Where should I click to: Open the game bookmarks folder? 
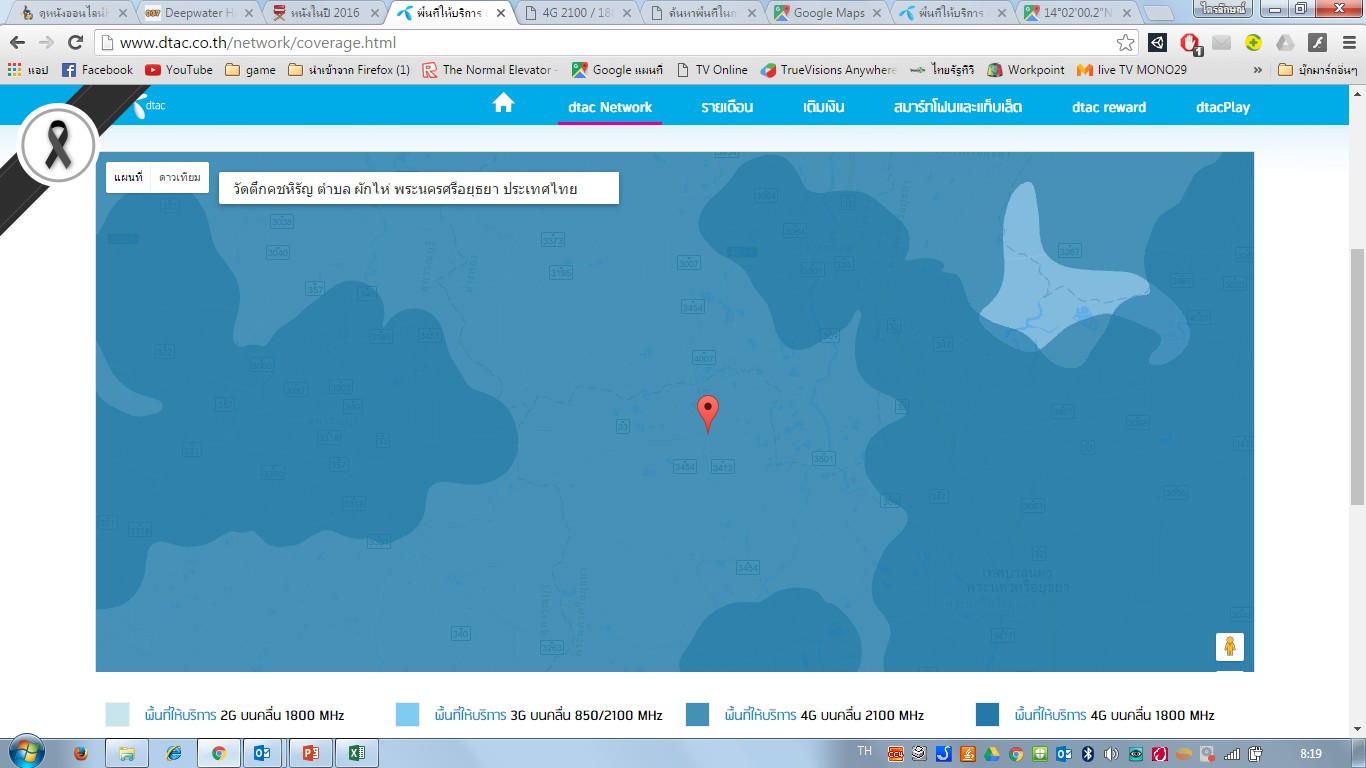point(251,70)
